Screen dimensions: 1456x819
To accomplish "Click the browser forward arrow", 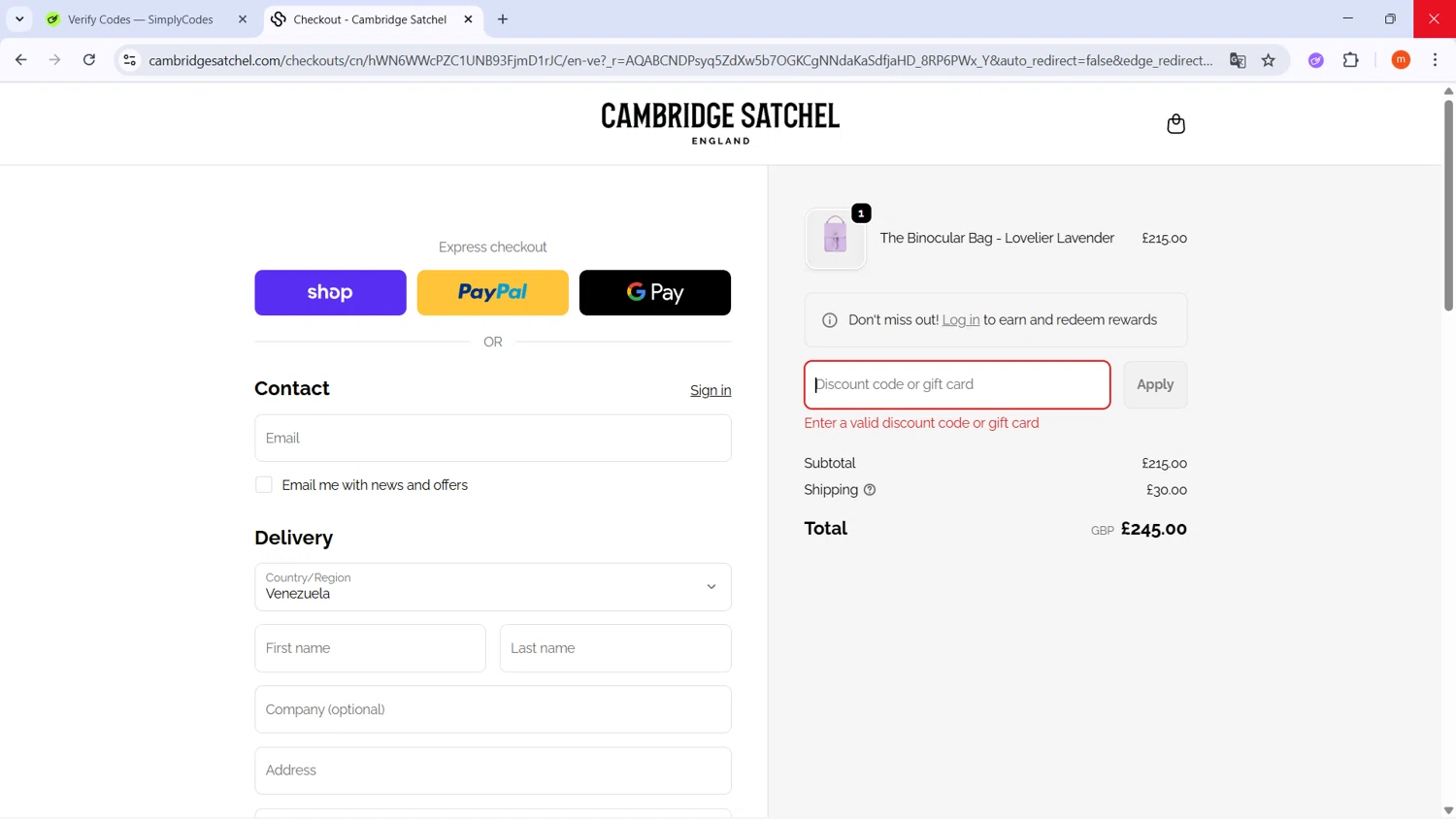I will pyautogui.click(x=54, y=60).
